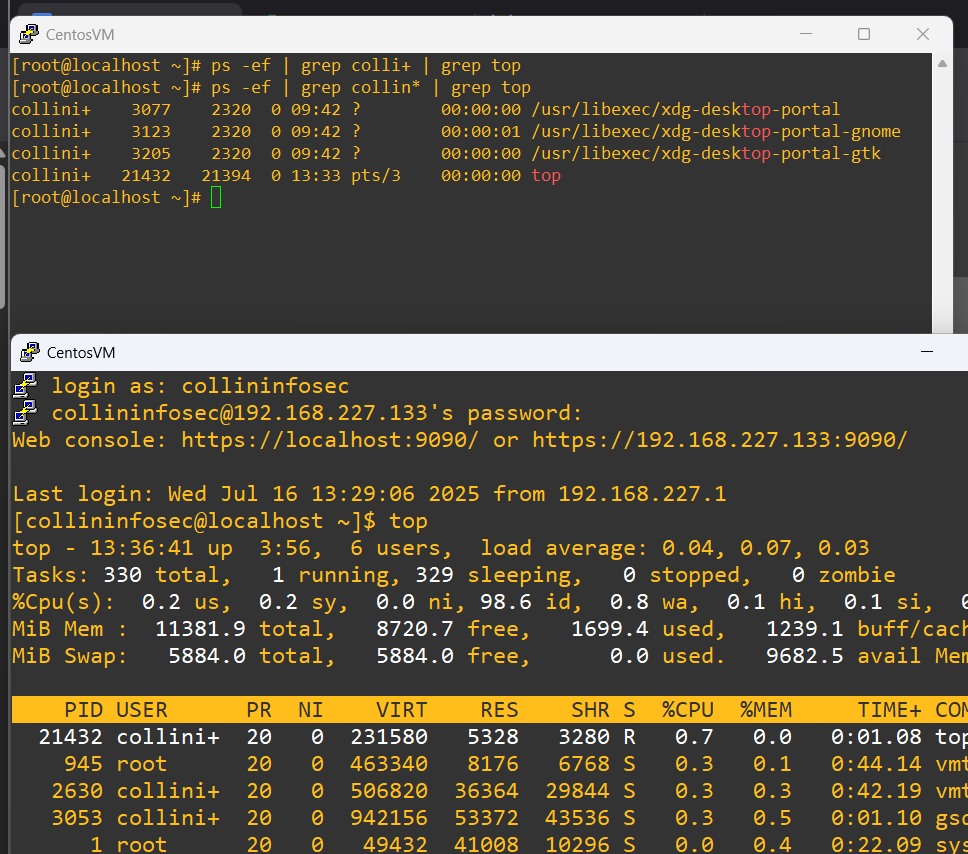The width and height of the screenshot is (968, 854).
Task: Click the xdg-desktop-portal-gnome path in ps output
Action: [x=716, y=132]
